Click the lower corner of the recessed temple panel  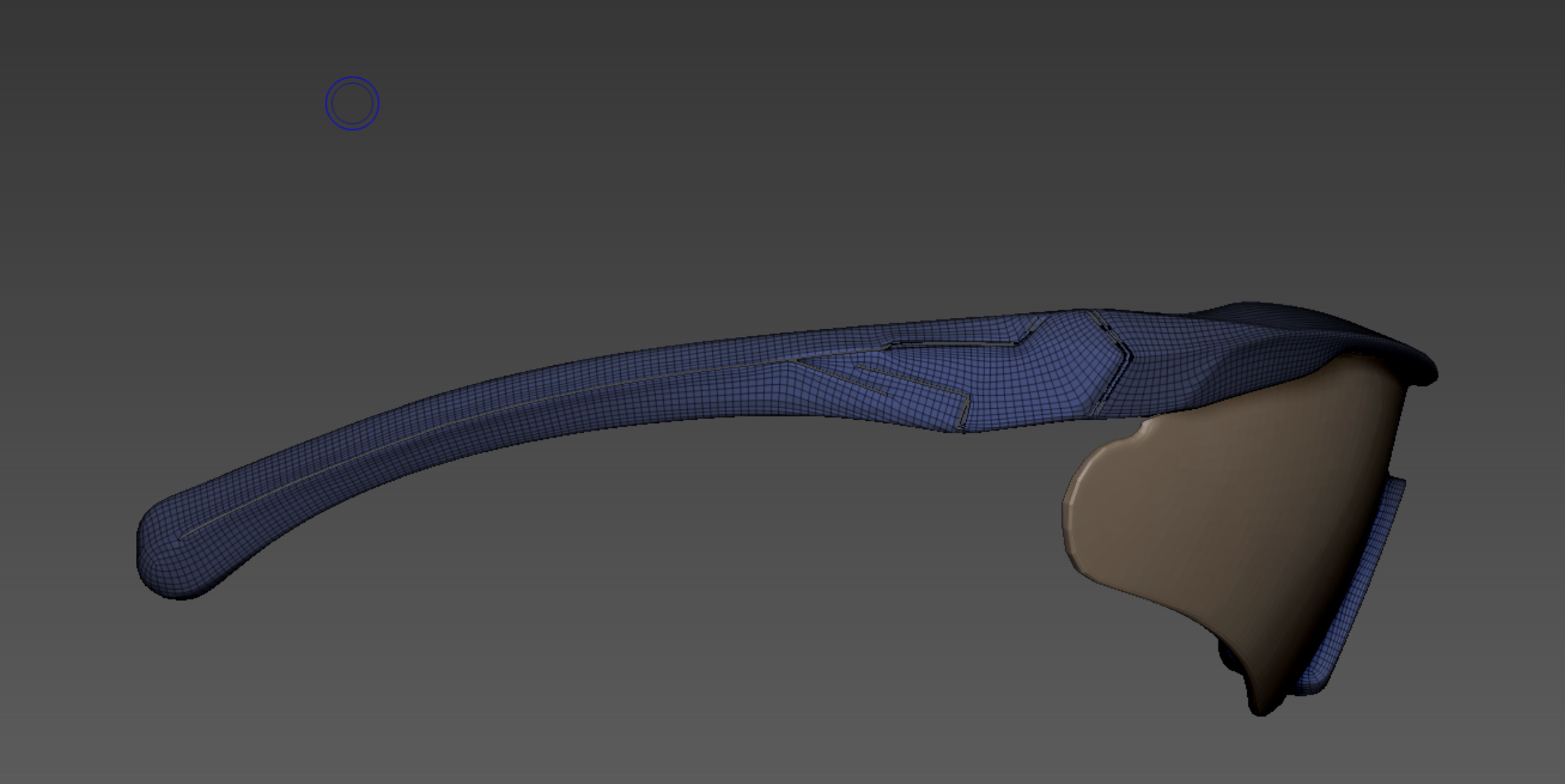click(x=962, y=424)
